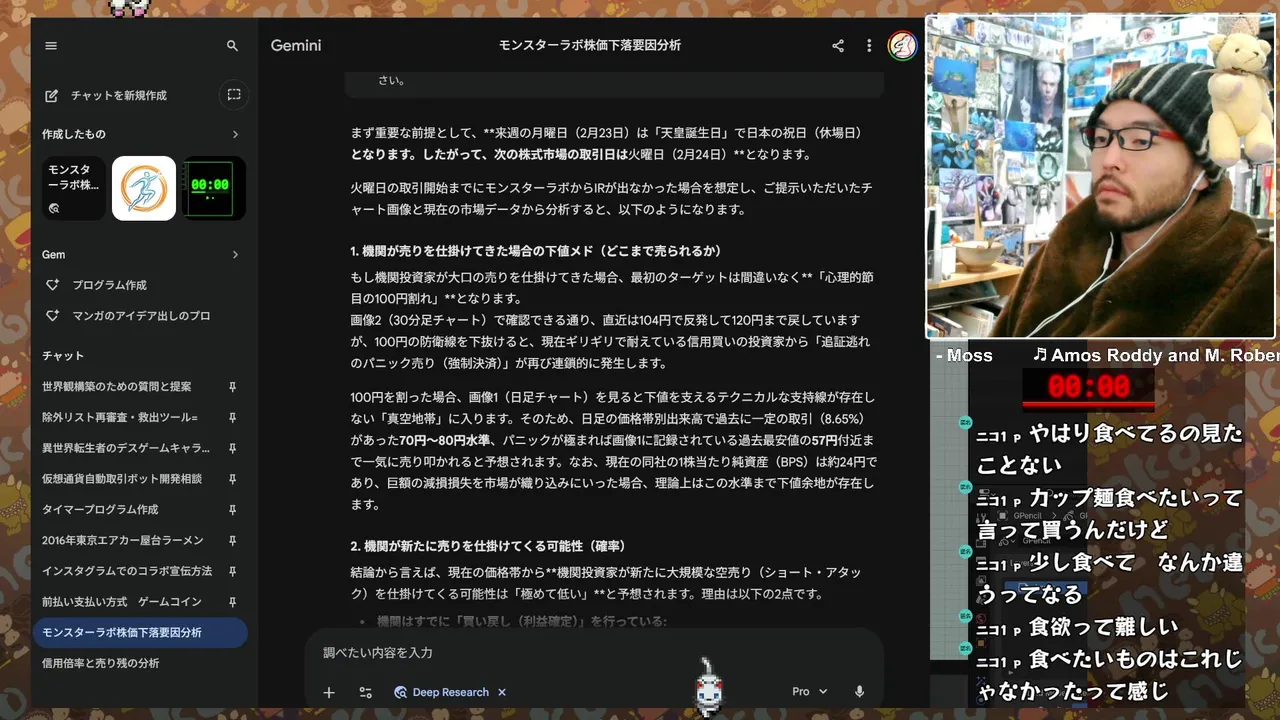The image size is (1280, 720).
Task: Click the Gem section label
Action: click(x=53, y=255)
